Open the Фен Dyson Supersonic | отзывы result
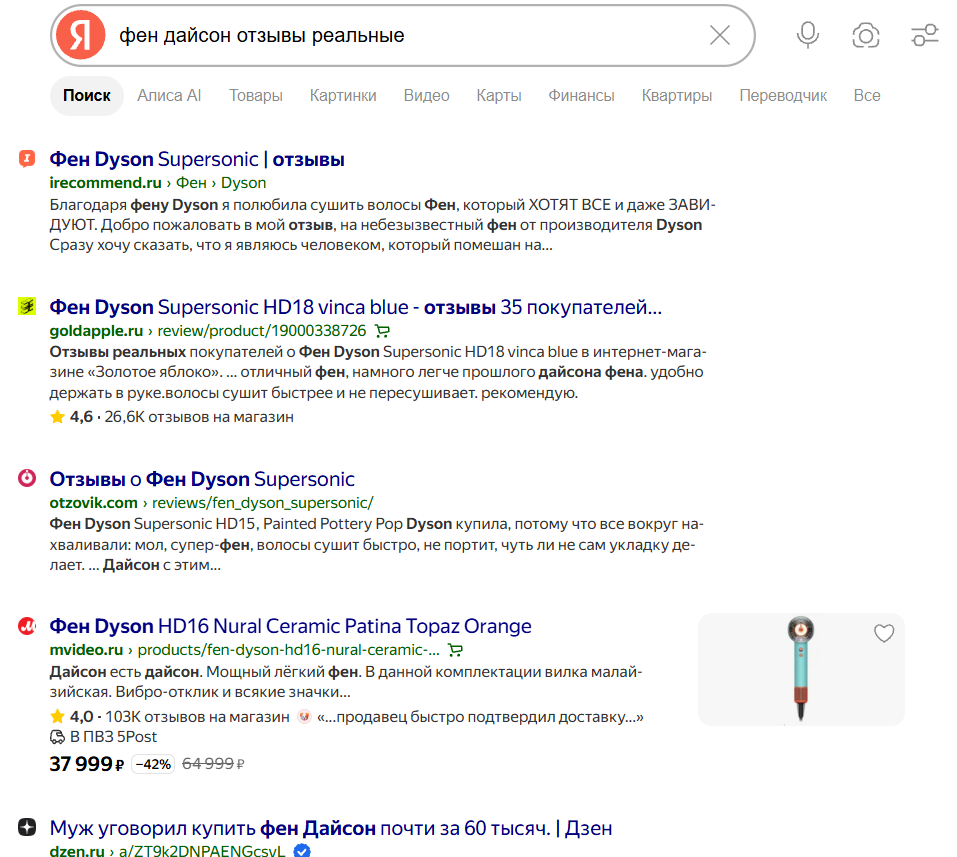Screen dimensions: 957x857 click(x=197, y=159)
